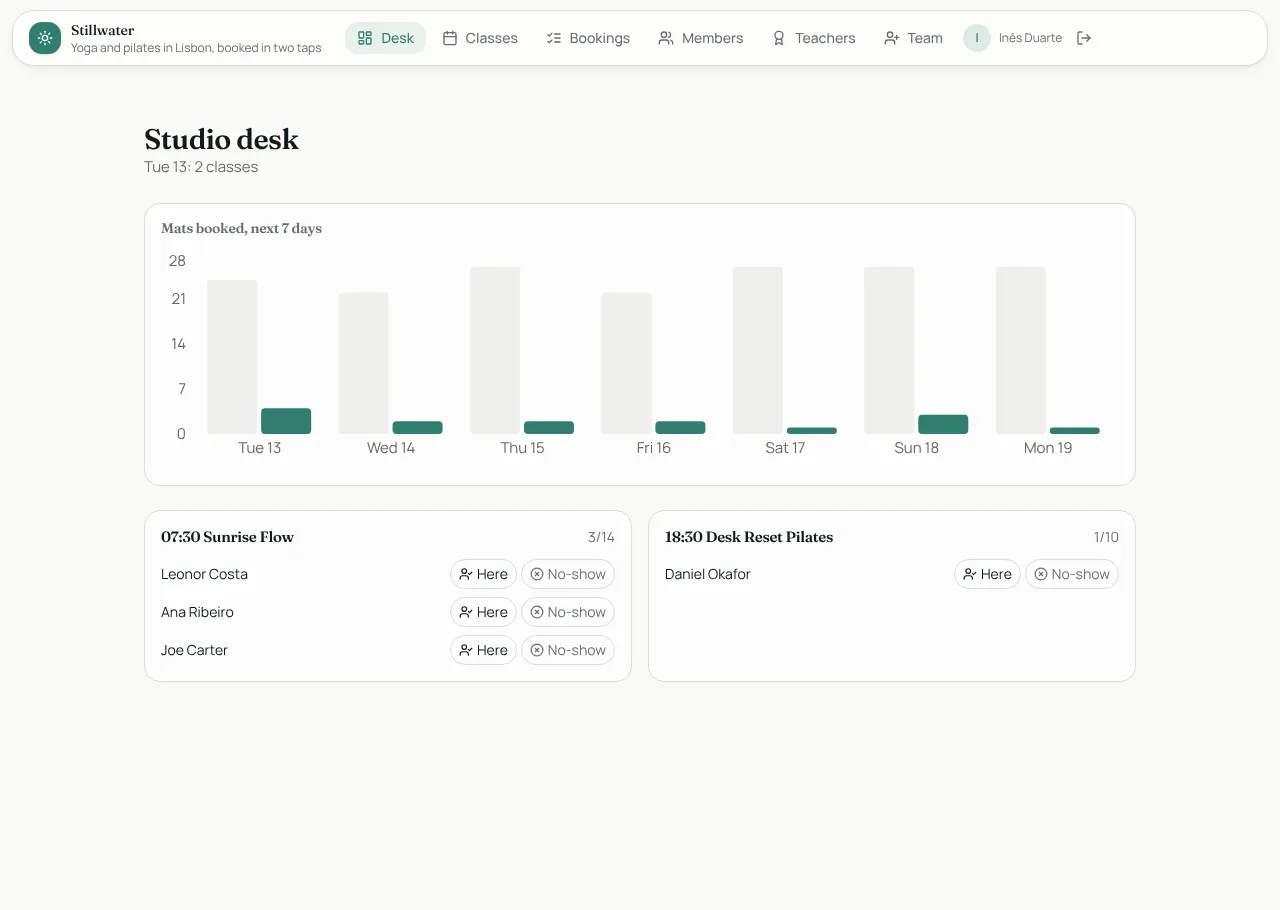Navigate to the Teachers tab
This screenshot has height=910, width=1280.
click(x=813, y=38)
